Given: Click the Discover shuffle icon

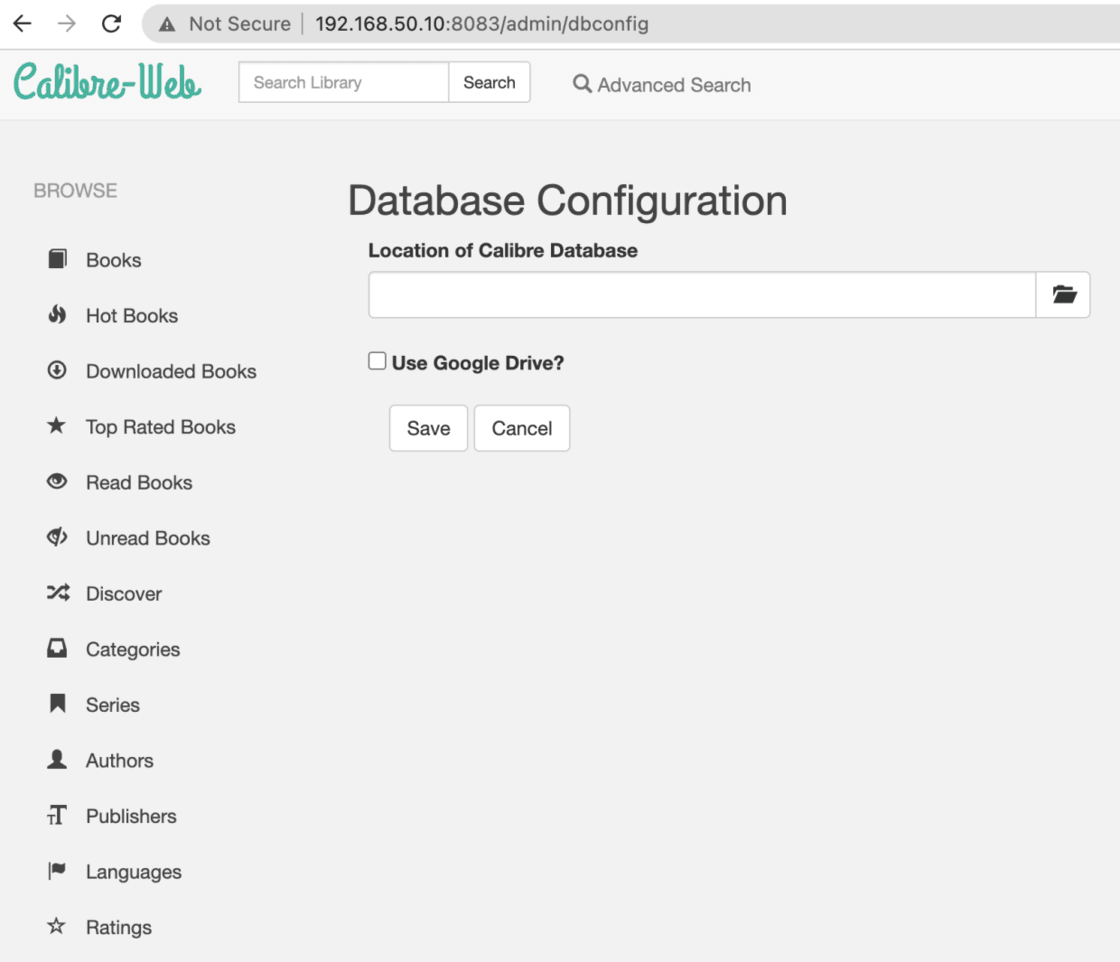Looking at the screenshot, I should point(57,593).
